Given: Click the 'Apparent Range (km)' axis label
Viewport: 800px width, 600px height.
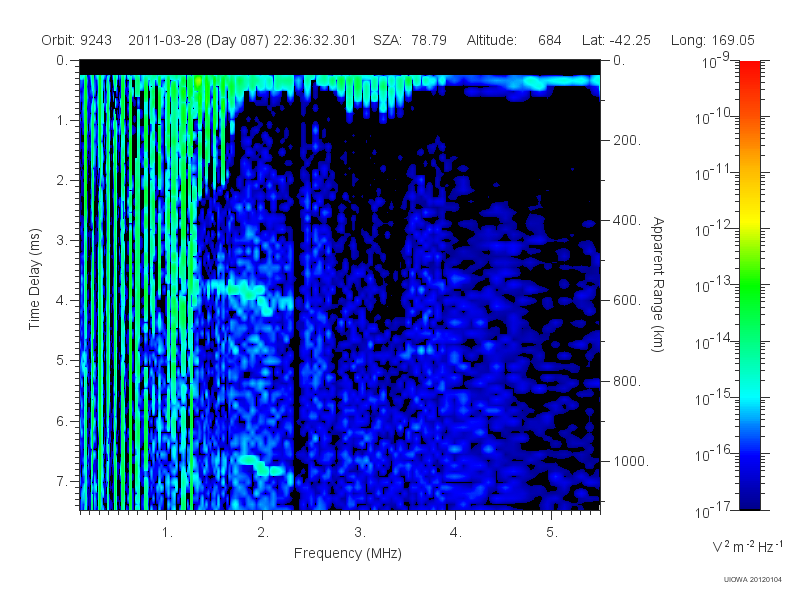Looking at the screenshot, I should (658, 284).
